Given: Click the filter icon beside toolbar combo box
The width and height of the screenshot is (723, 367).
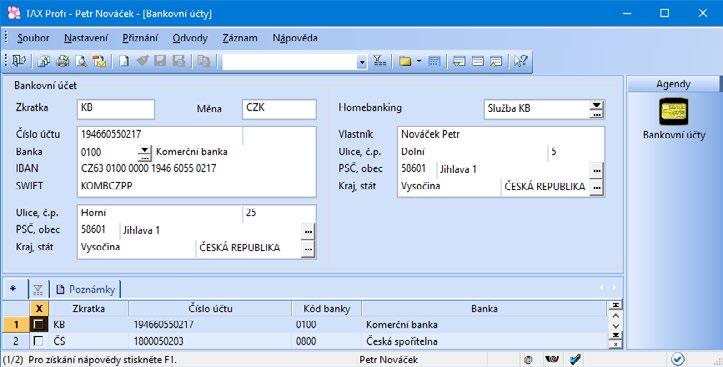Looking at the screenshot, I should pos(379,61).
